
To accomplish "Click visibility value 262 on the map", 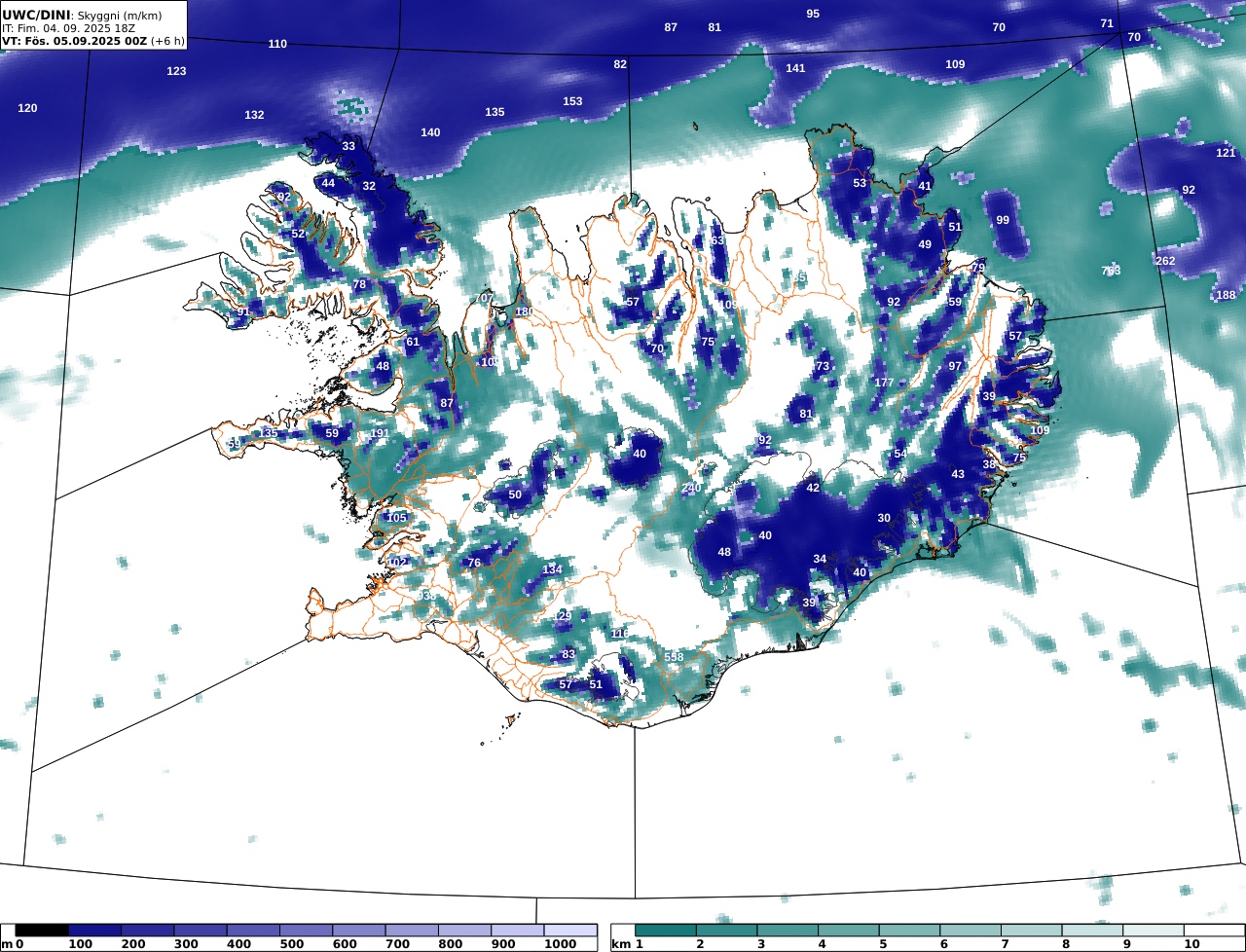I will pyautogui.click(x=1165, y=261).
